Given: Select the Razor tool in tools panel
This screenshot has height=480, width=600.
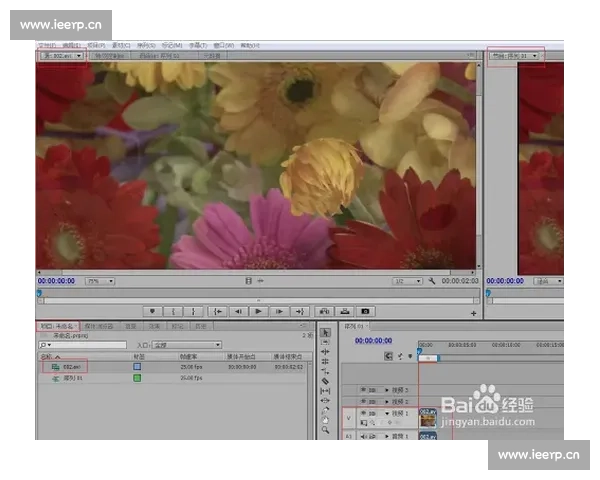Looking at the screenshot, I should [x=326, y=381].
